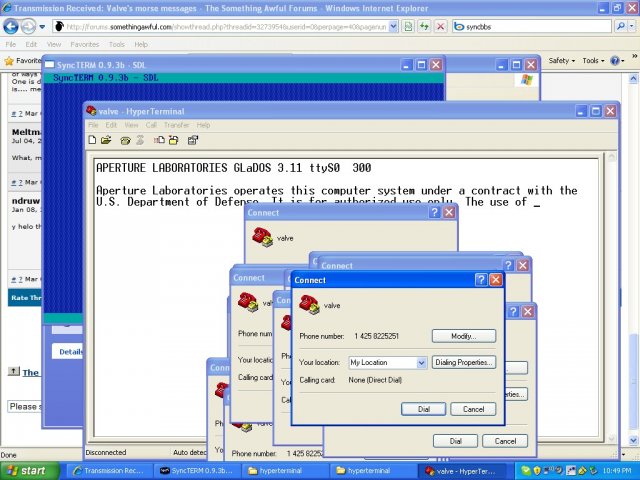Open the Call menu in HyperTerminal

pyautogui.click(x=152, y=125)
